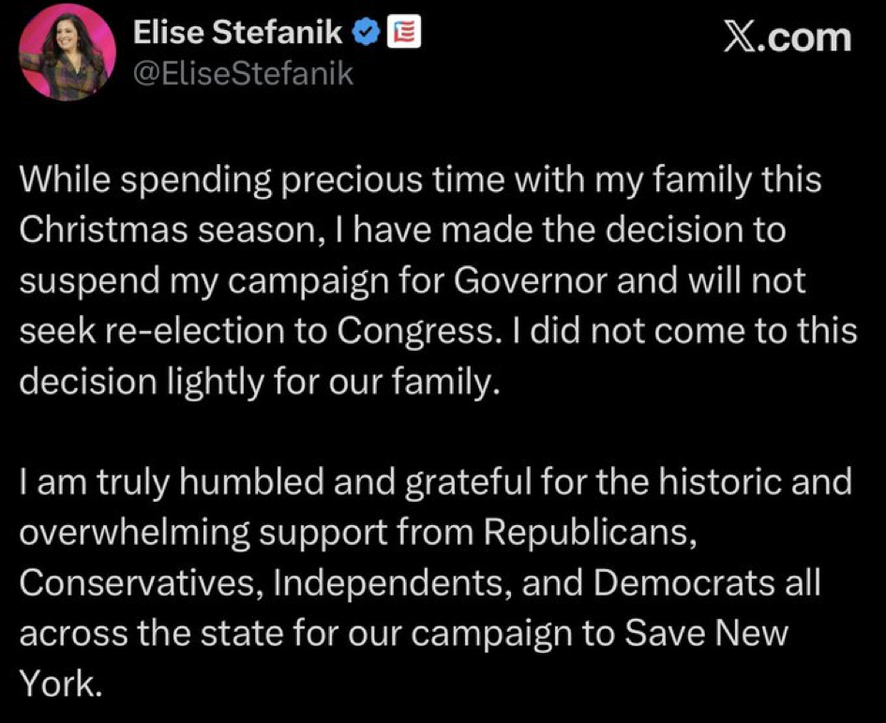Visit the @EliseStefanik handle link
Viewport: 886px width, 723px height.
(243, 72)
